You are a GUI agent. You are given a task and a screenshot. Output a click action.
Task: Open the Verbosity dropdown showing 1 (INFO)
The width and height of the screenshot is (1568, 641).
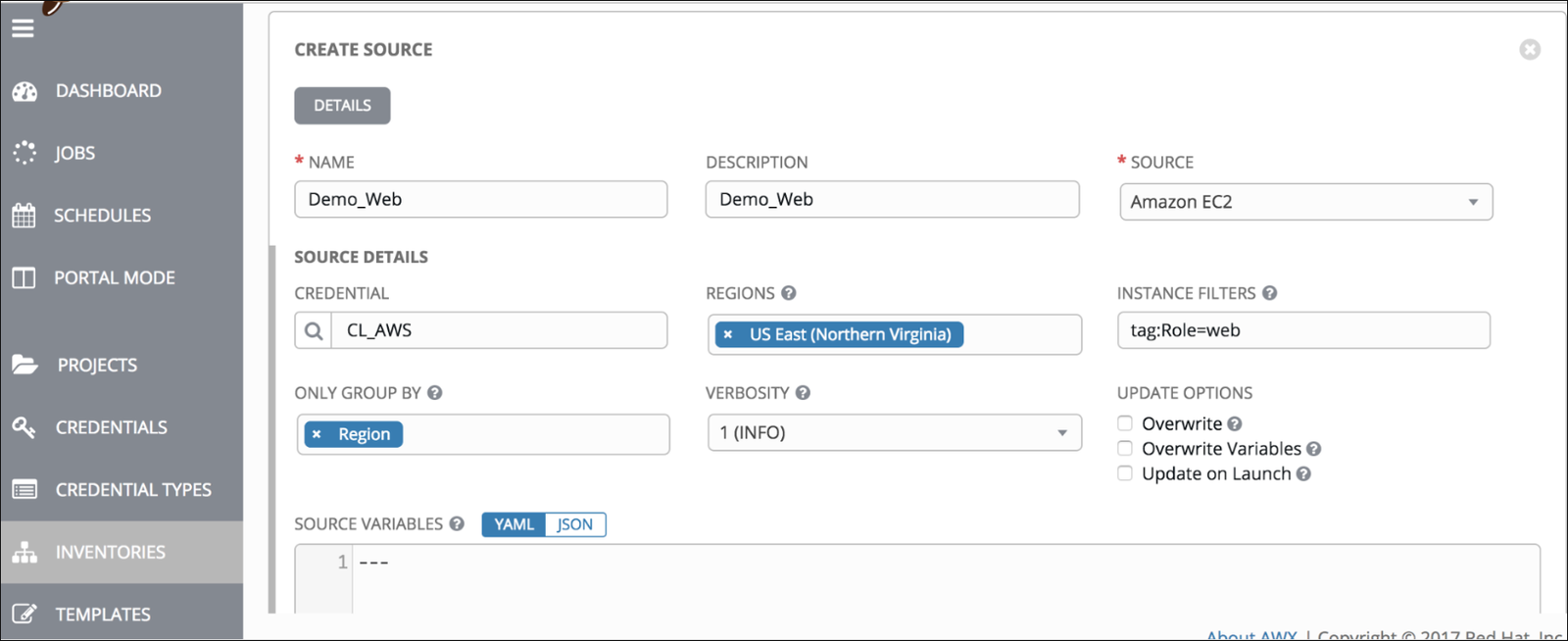pyautogui.click(x=895, y=433)
